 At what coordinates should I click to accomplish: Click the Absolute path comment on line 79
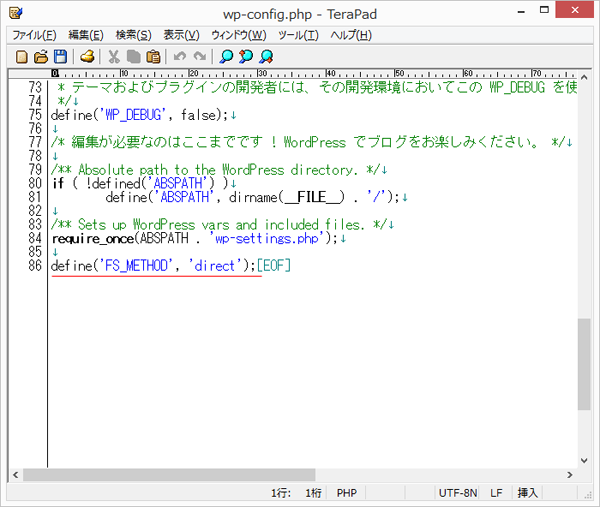tap(216, 170)
